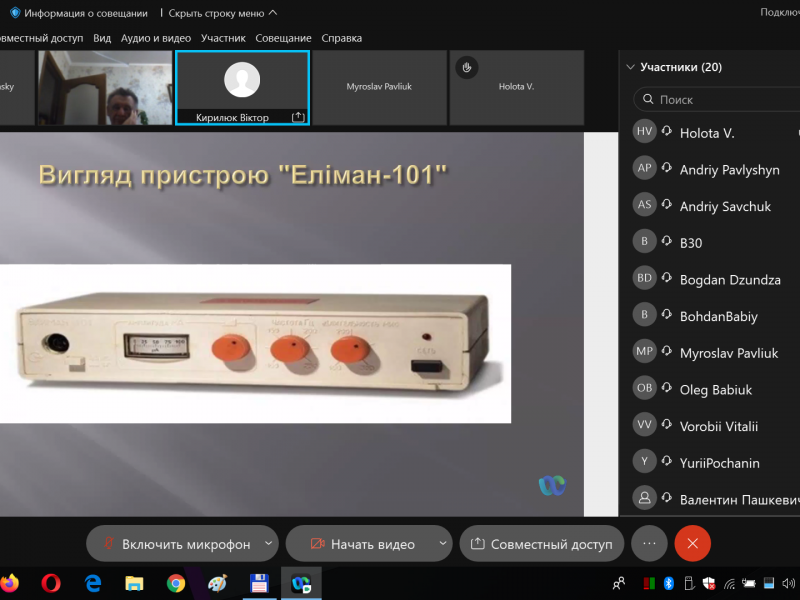Click the more options ellipsis button

point(649,543)
